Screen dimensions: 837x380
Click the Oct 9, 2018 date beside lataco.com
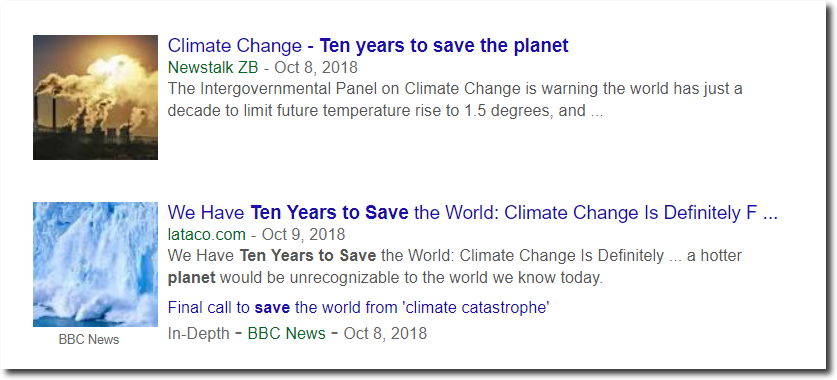pyautogui.click(x=302, y=234)
